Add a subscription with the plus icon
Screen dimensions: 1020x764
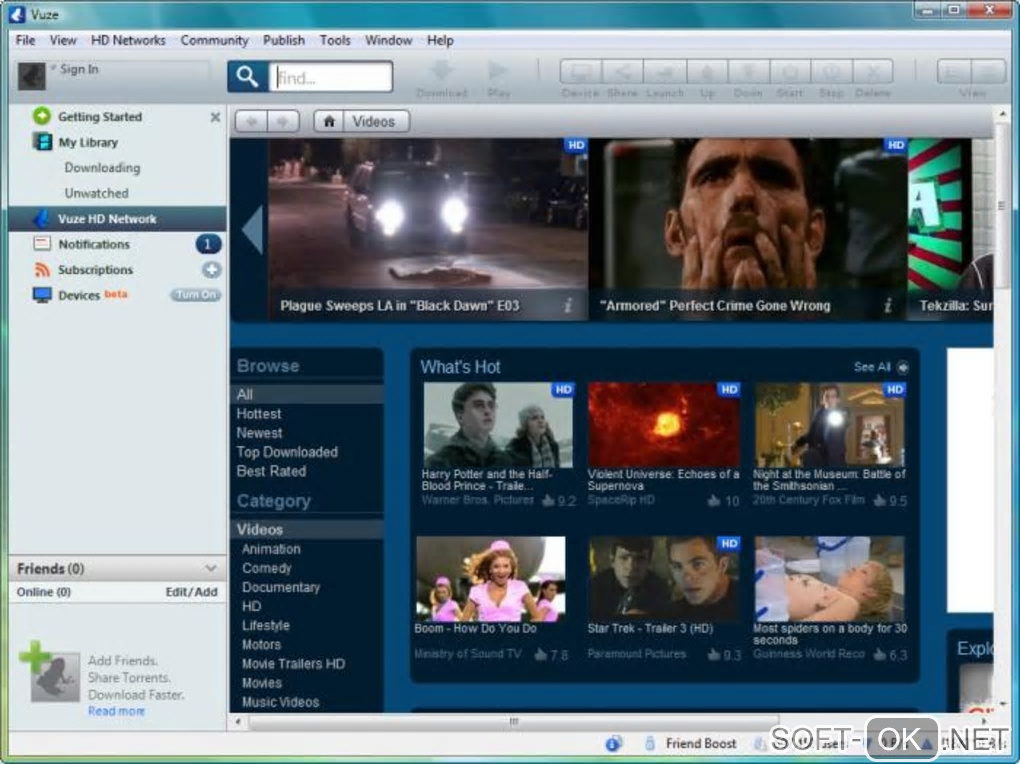pyautogui.click(x=211, y=270)
